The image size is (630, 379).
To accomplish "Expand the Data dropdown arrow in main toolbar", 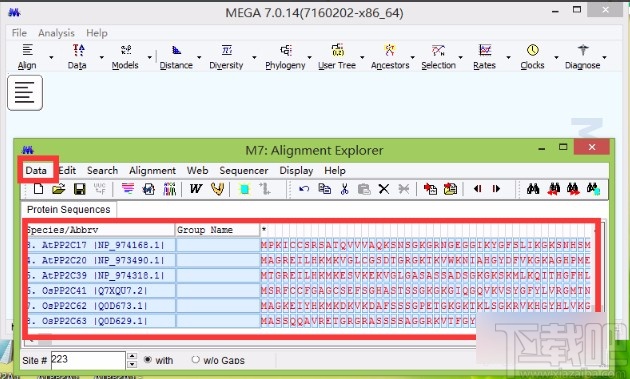I will [102, 57].
